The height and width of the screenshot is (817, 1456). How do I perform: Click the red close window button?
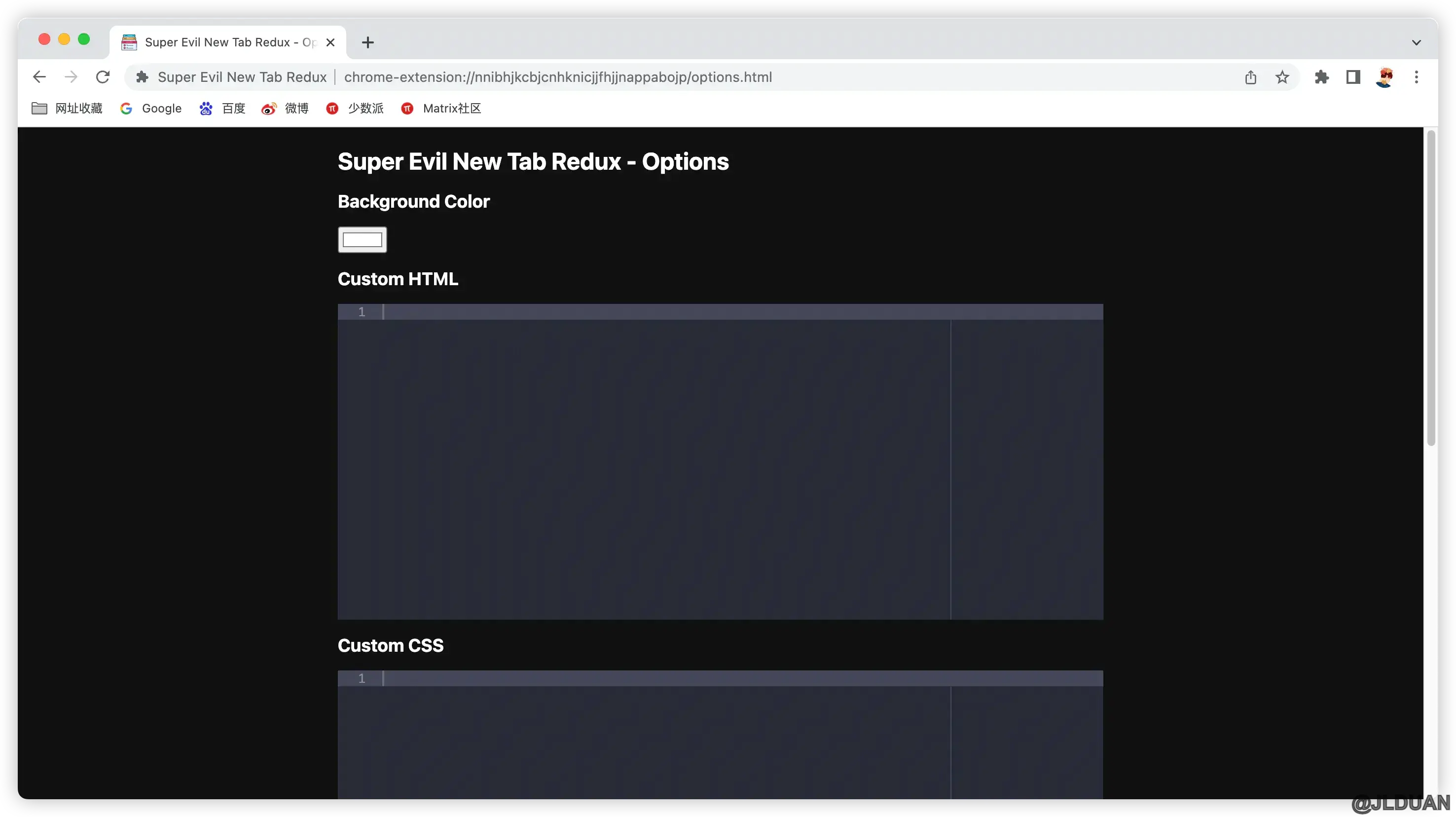(x=44, y=39)
